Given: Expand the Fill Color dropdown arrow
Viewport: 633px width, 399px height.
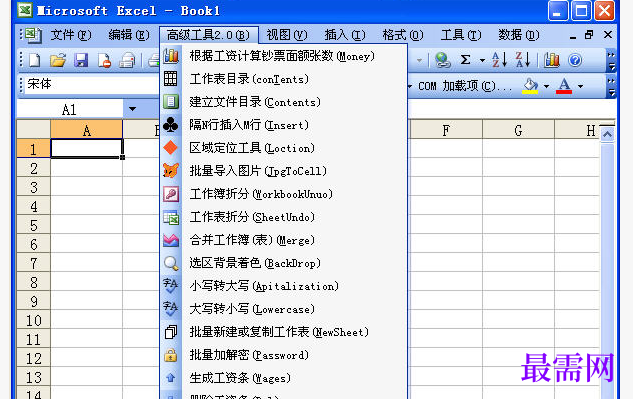Looking at the screenshot, I should [x=546, y=86].
